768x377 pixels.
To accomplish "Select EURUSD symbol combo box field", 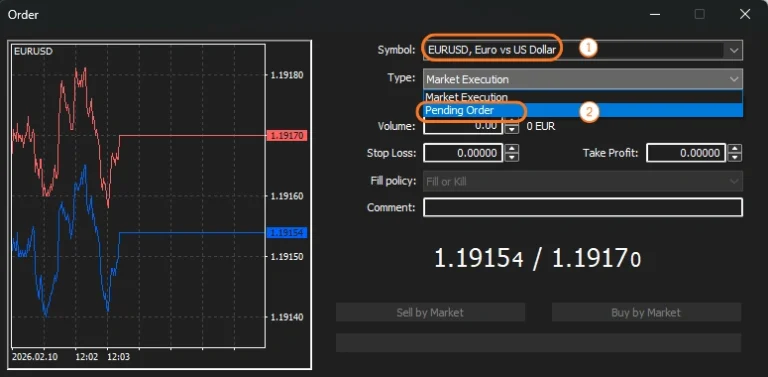I will tap(583, 50).
